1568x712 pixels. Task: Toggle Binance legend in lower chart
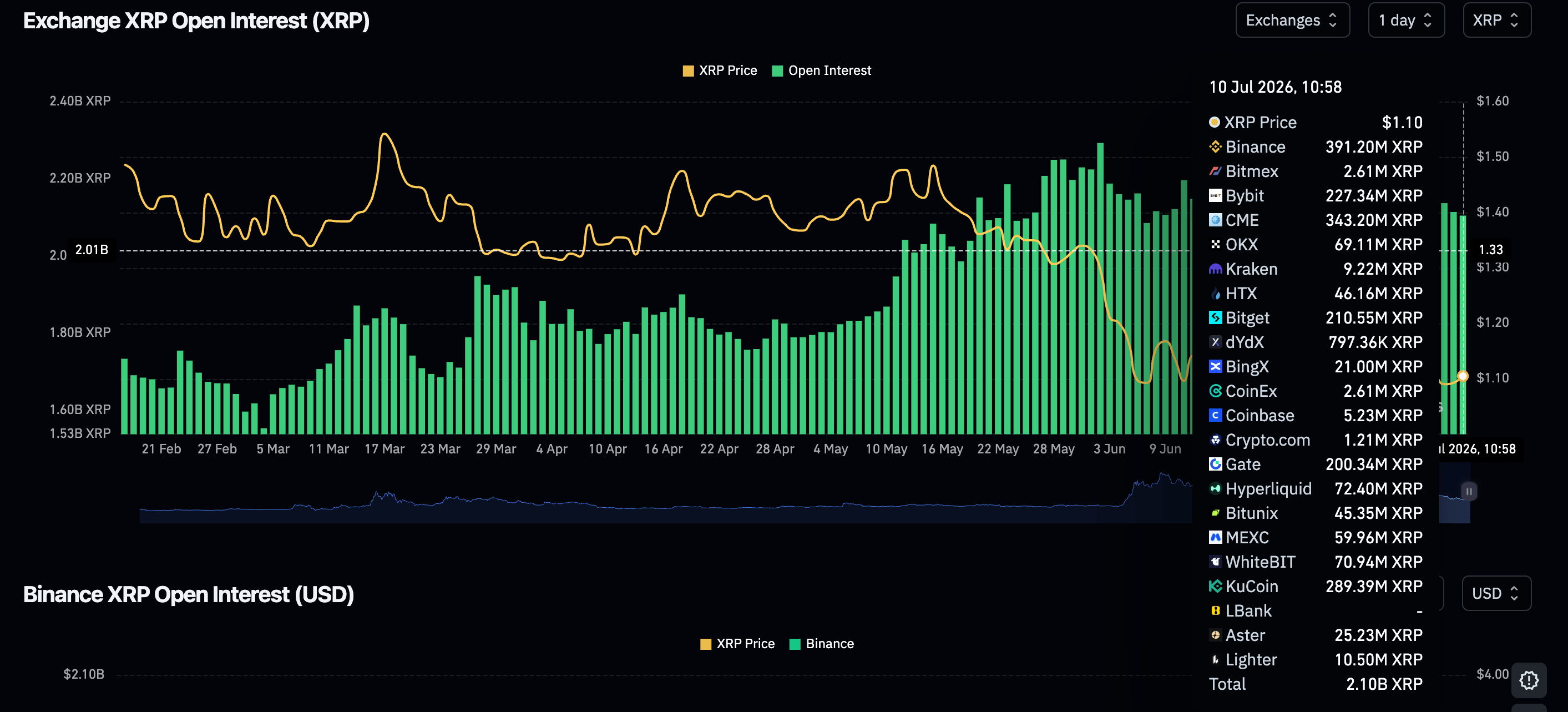pos(821,644)
